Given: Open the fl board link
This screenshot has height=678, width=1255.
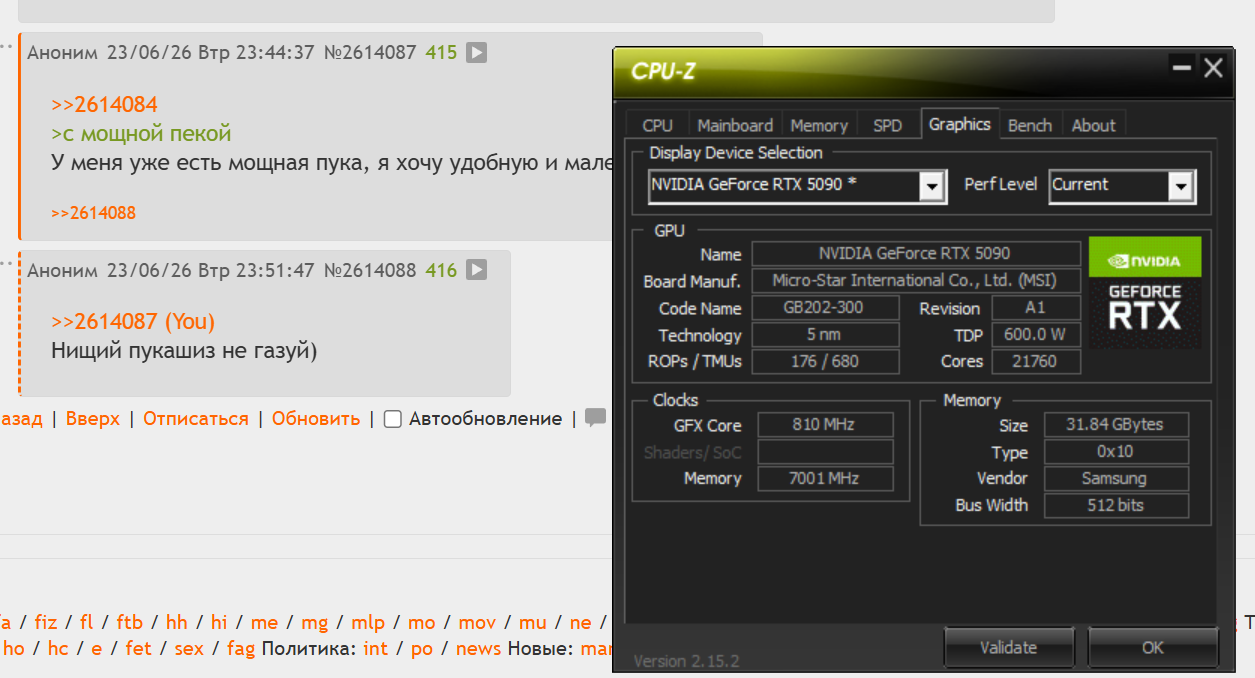Looking at the screenshot, I should tap(87, 623).
